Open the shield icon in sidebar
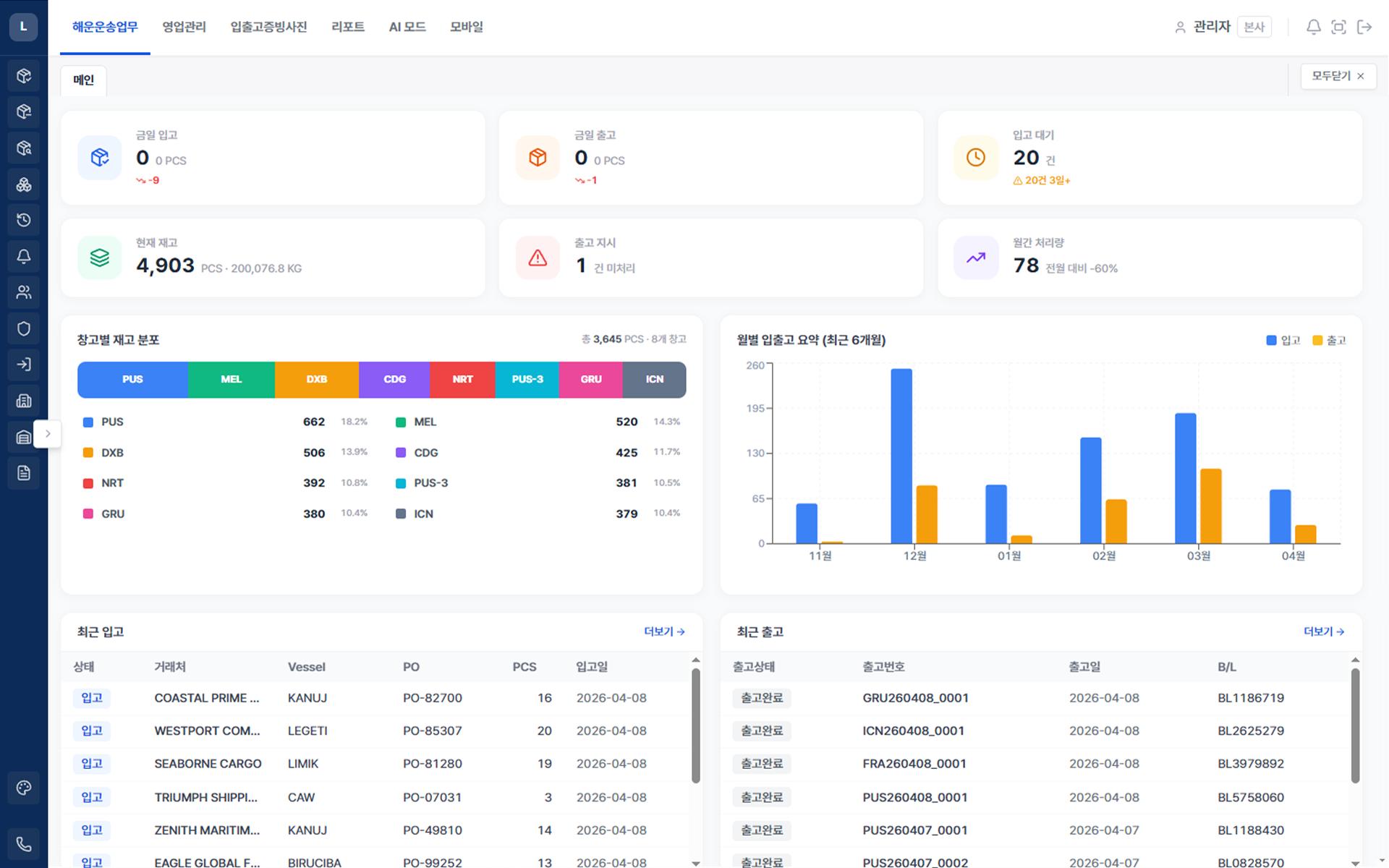Screen dimensions: 1389x868 click(24, 328)
